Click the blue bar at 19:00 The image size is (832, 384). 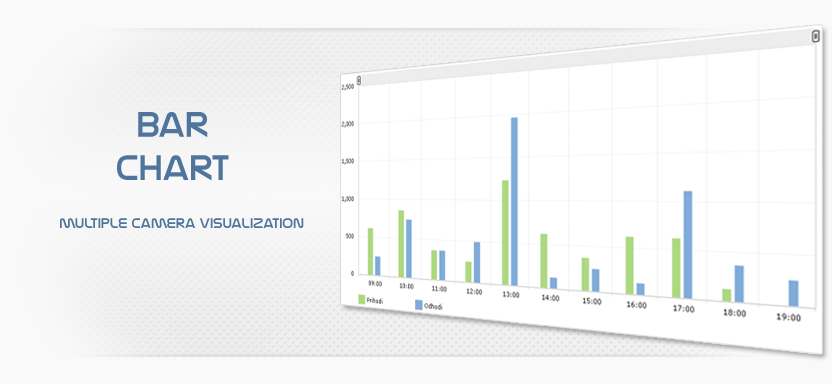click(x=793, y=293)
